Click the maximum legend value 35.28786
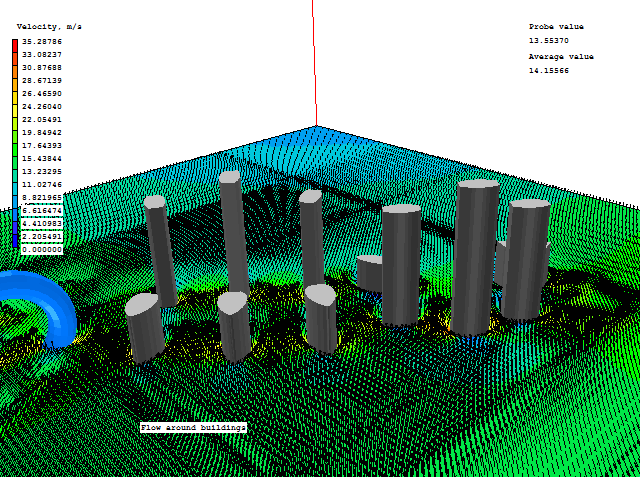640x477 pixels. (x=42, y=42)
